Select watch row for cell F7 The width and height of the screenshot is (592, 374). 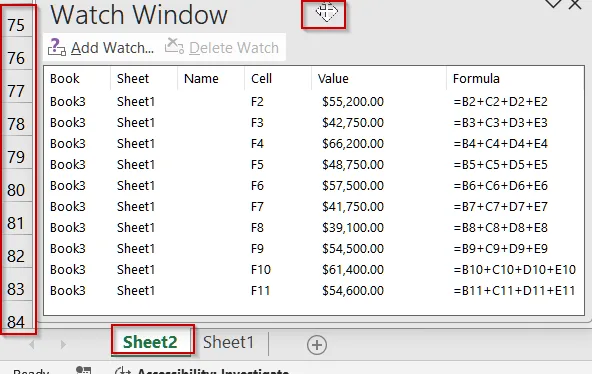point(314,206)
